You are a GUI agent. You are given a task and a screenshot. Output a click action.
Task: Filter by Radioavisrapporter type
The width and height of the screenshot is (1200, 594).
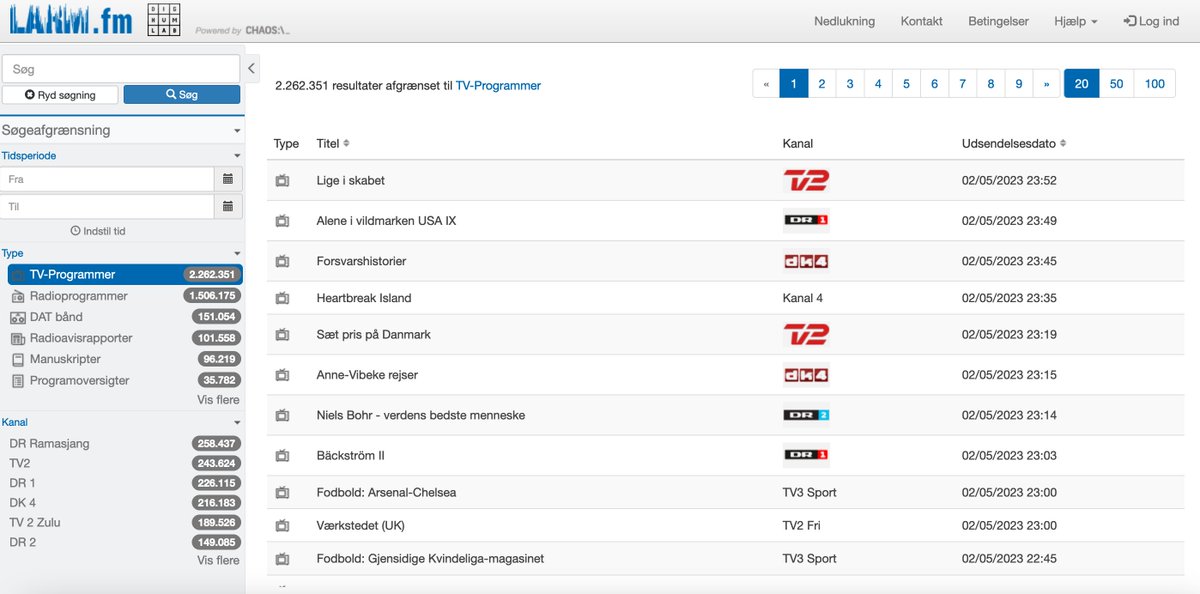click(124, 338)
